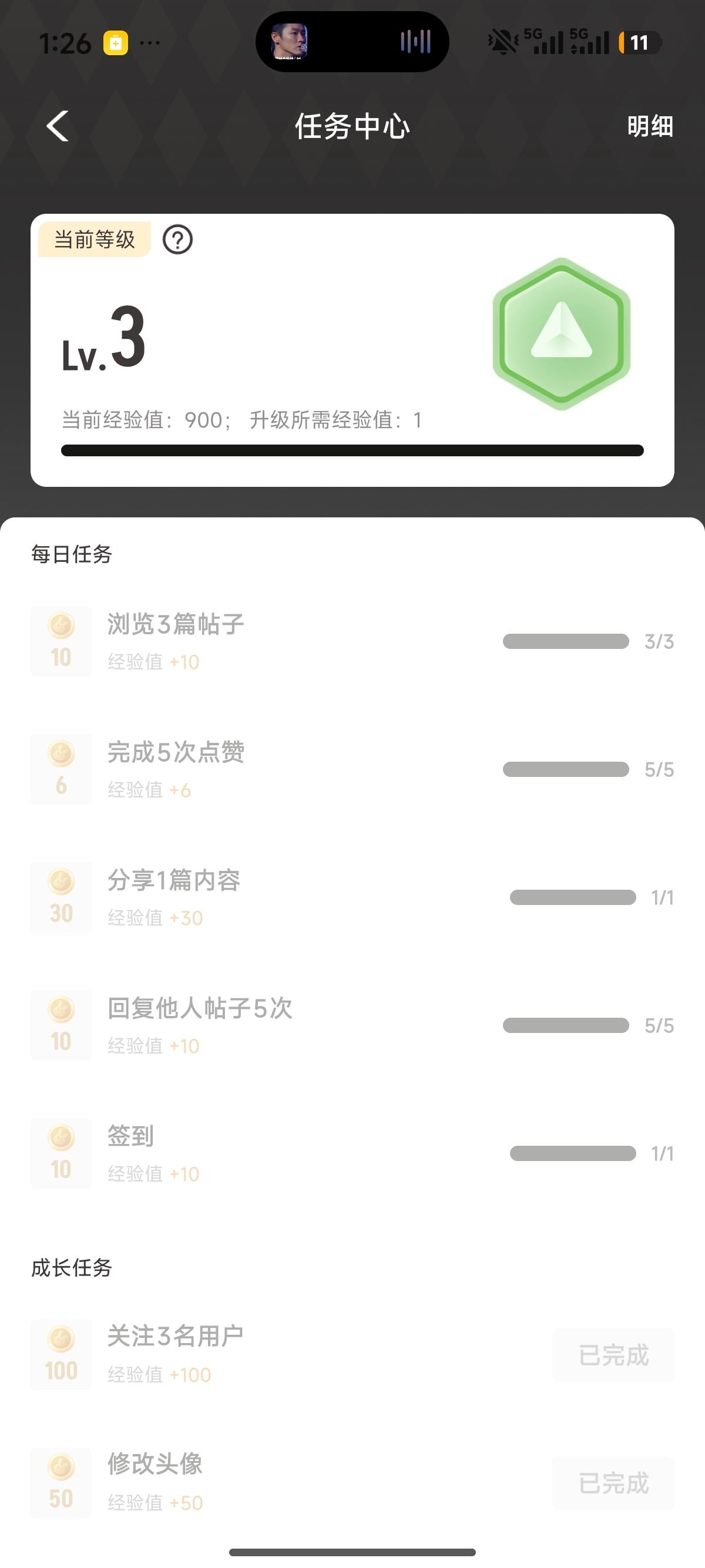Tap the green hexagon level badge
The height and width of the screenshot is (1568, 705).
[x=561, y=334]
